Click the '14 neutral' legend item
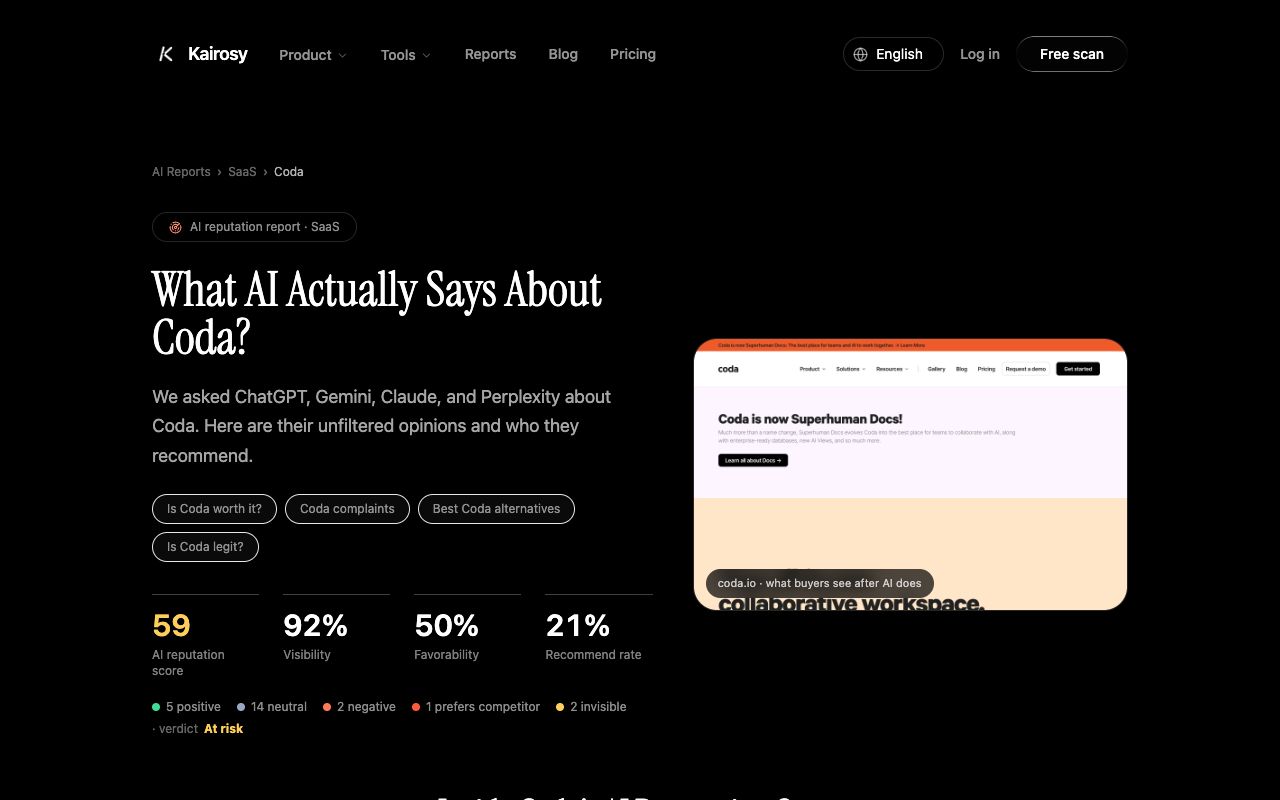The height and width of the screenshot is (800, 1280). click(x=272, y=707)
